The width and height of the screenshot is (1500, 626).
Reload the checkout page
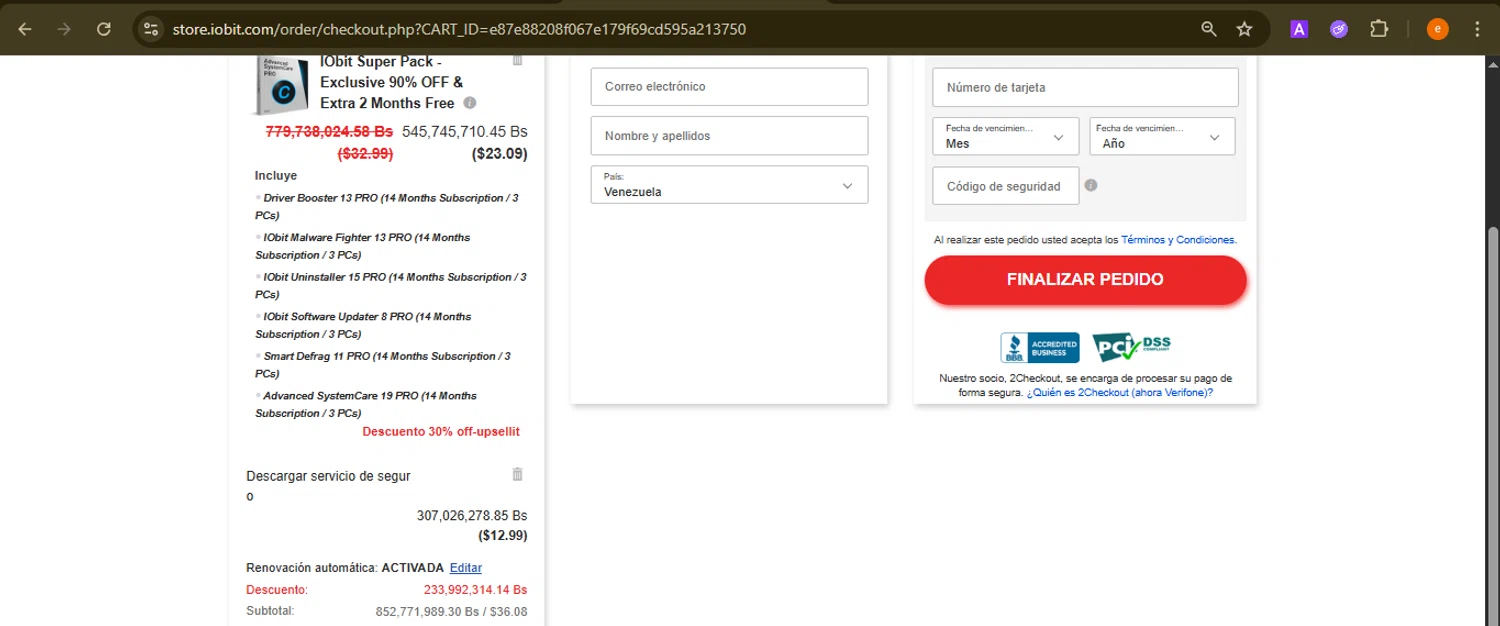click(x=103, y=29)
